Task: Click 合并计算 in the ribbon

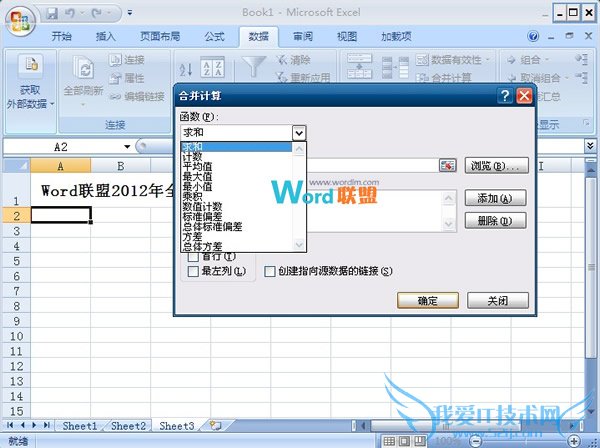Action: (444, 78)
